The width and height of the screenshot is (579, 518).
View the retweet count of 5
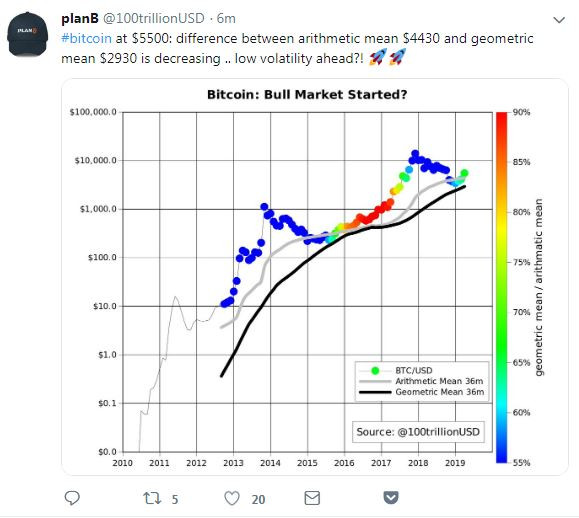click(x=175, y=500)
